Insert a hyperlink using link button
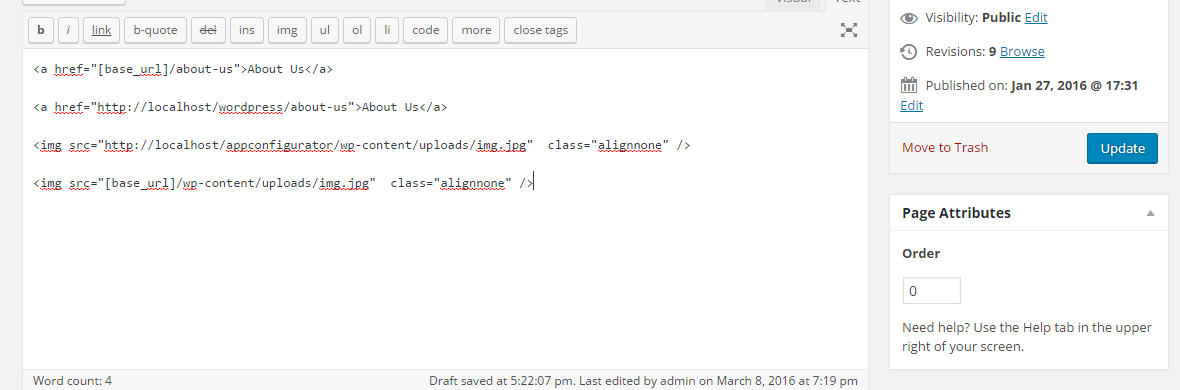1180x390 pixels. (101, 30)
